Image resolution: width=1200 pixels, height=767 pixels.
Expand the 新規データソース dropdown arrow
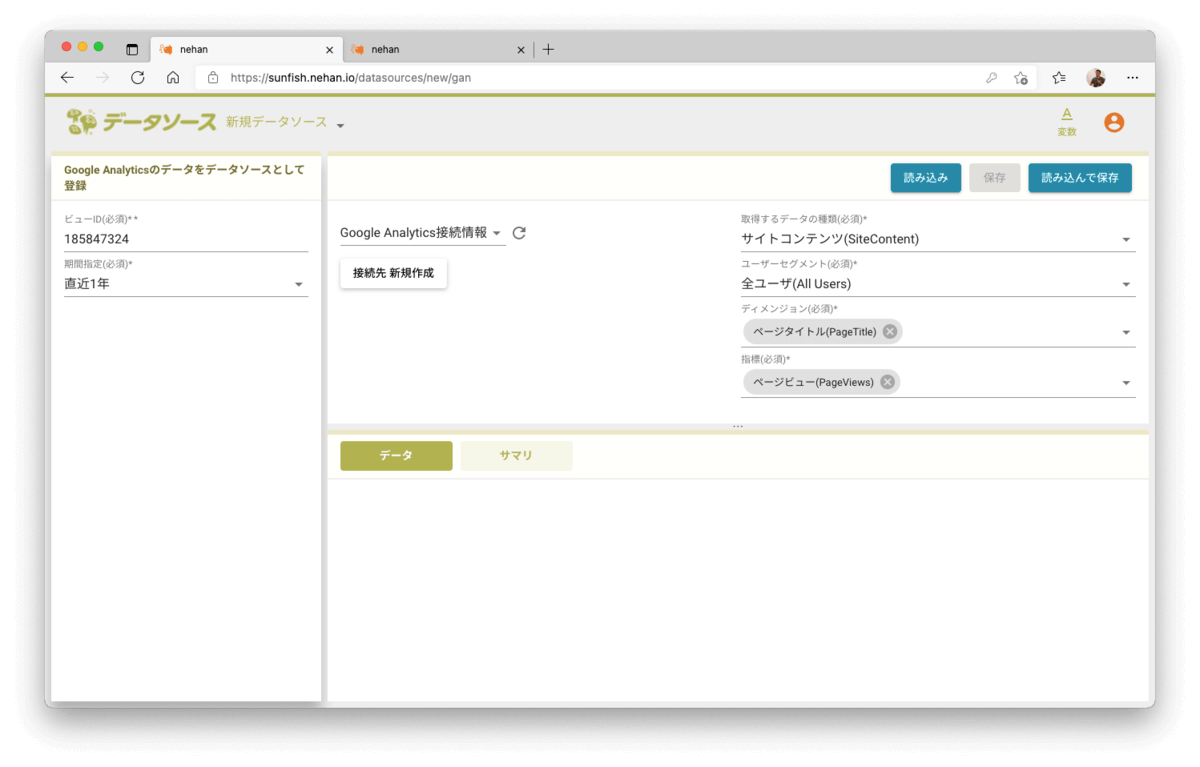click(340, 126)
